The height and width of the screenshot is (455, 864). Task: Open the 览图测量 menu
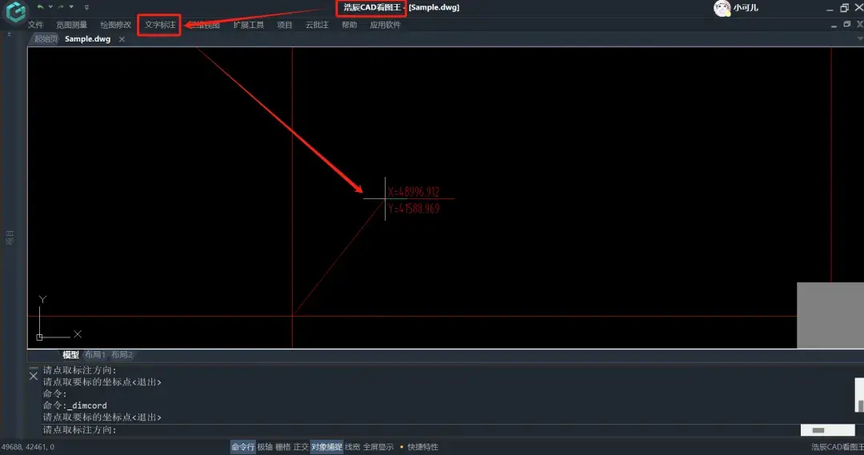(72, 25)
